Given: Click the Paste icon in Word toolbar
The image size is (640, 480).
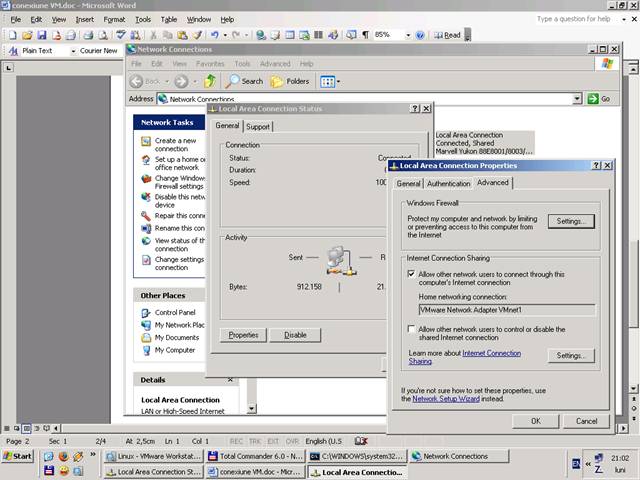Looking at the screenshot, I should pos(182,35).
